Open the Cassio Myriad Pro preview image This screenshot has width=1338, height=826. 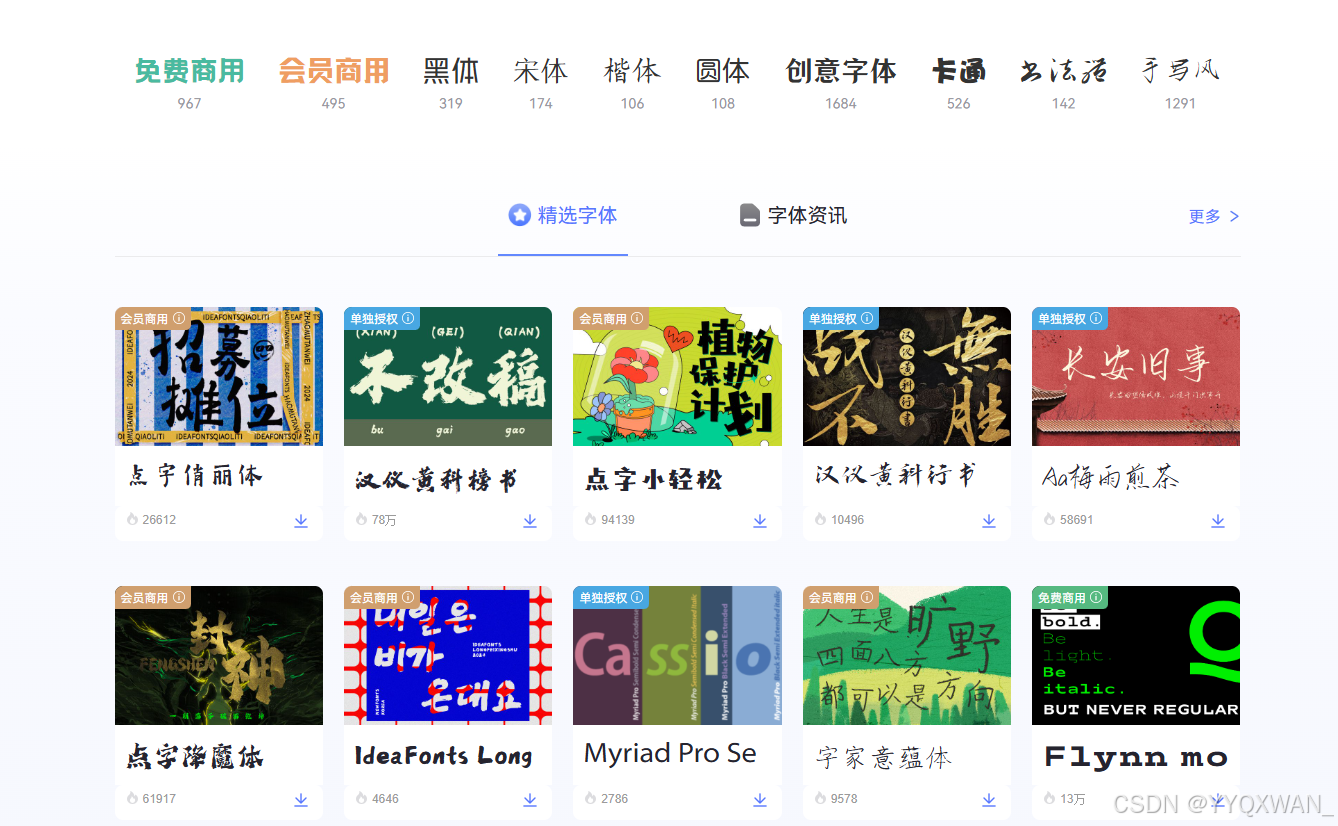pyautogui.click(x=677, y=655)
